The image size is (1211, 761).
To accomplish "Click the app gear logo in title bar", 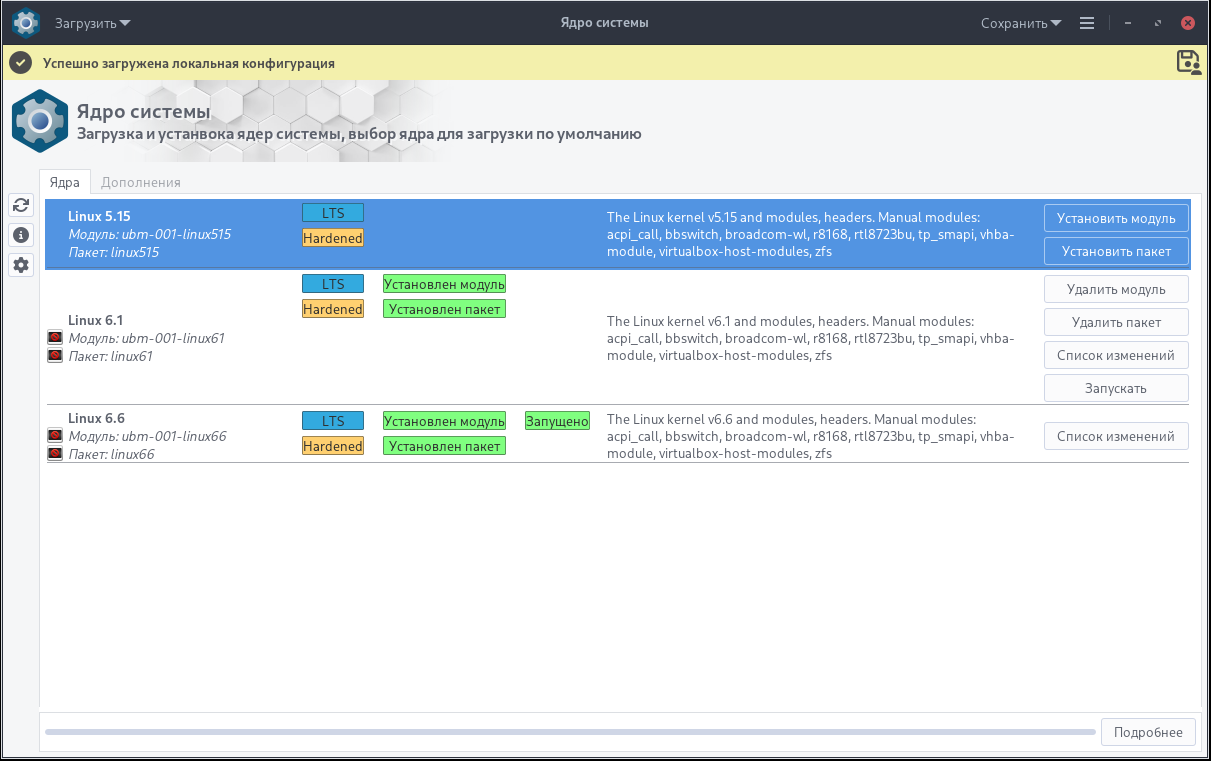I will tap(25, 22).
